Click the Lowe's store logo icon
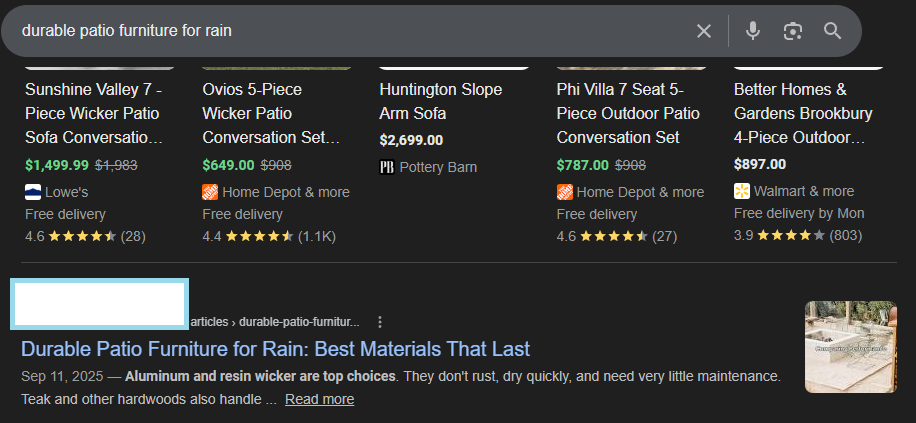Image resolution: width=916 pixels, height=423 pixels. pyautogui.click(x=33, y=192)
